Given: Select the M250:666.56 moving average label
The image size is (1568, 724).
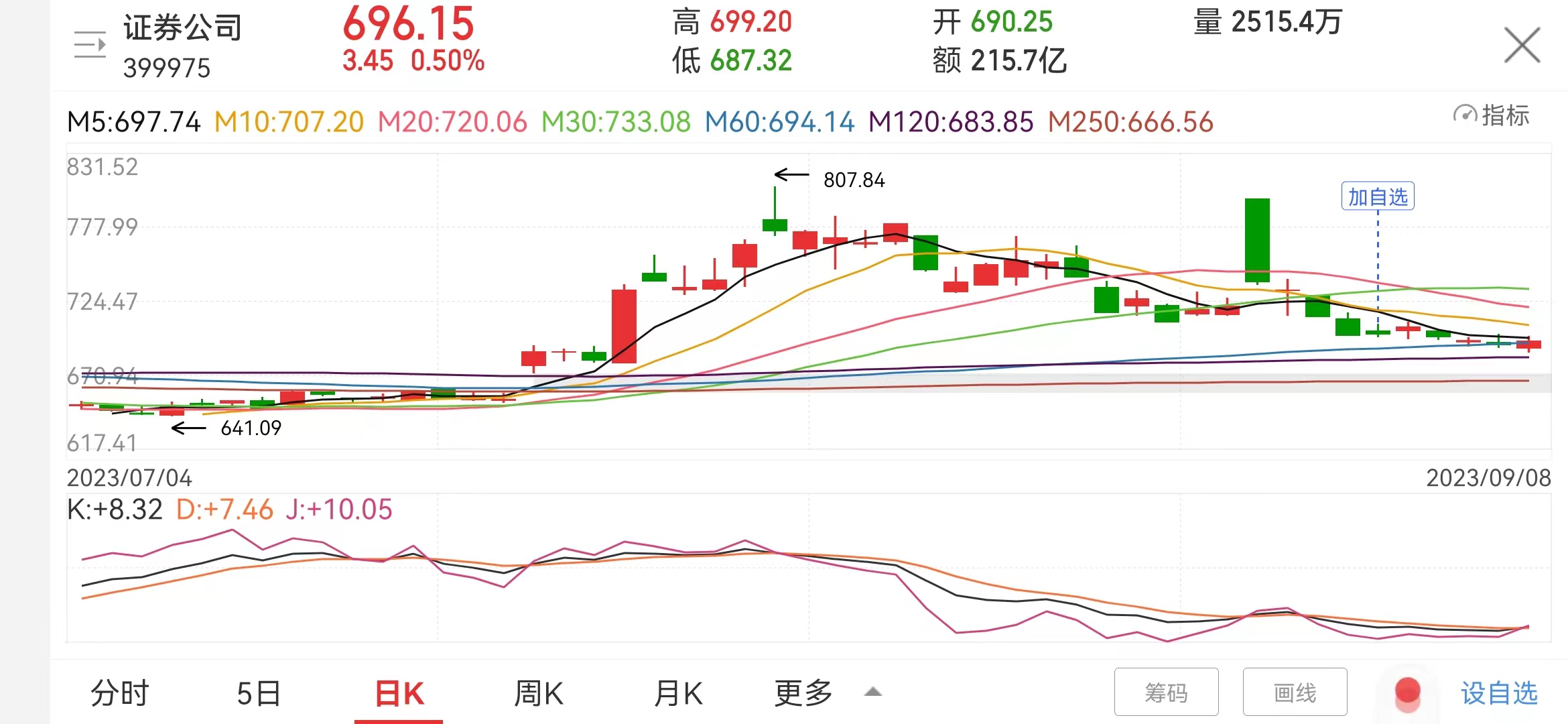Looking at the screenshot, I should coord(1130,122).
